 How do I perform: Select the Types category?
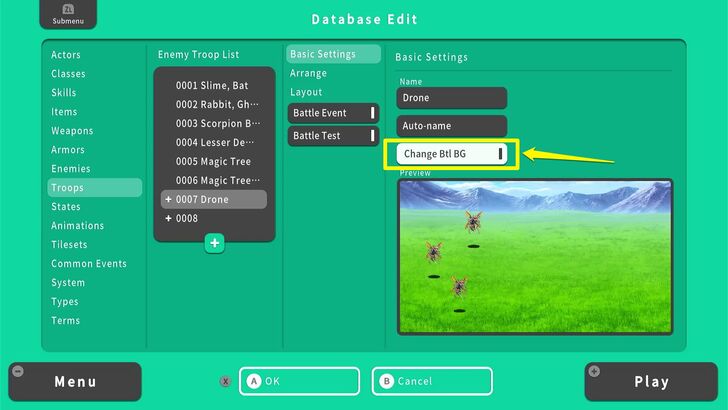coord(65,302)
